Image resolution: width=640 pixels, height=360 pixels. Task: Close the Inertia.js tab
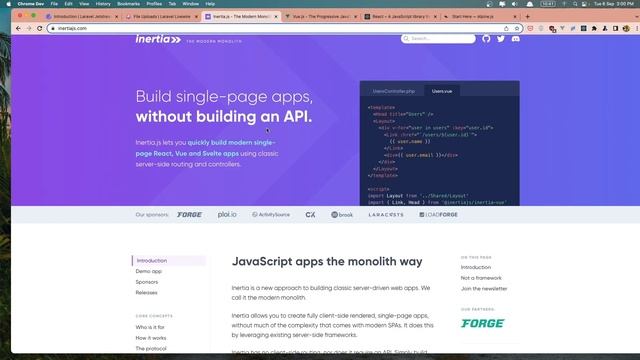coord(276,16)
